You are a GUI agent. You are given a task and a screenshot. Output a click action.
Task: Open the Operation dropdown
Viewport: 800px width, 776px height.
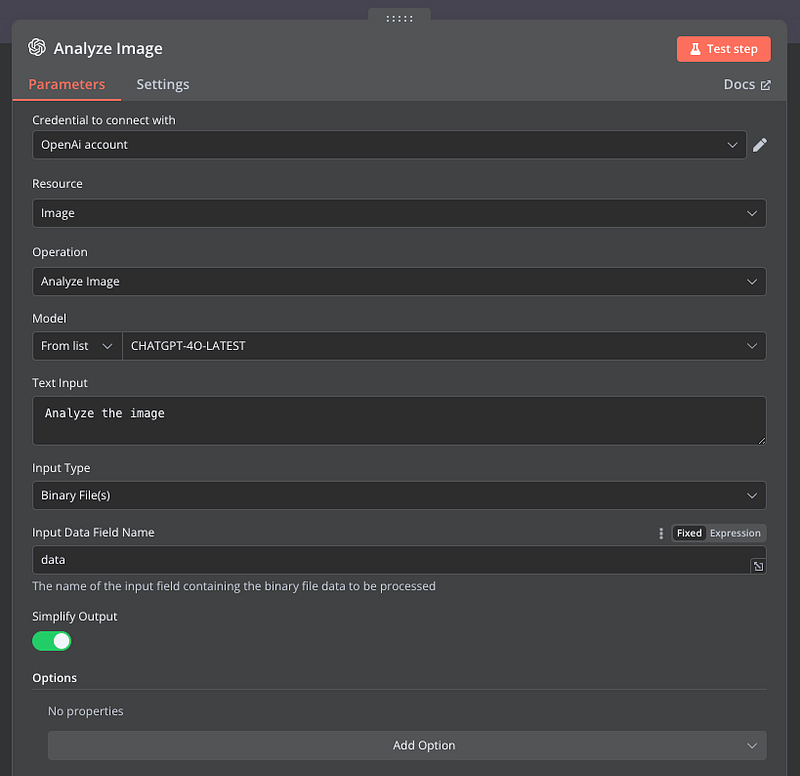[x=399, y=281]
